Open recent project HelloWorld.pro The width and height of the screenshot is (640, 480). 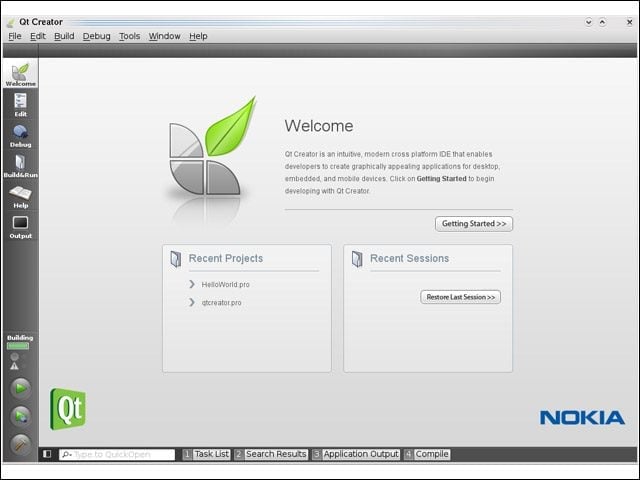click(x=225, y=284)
